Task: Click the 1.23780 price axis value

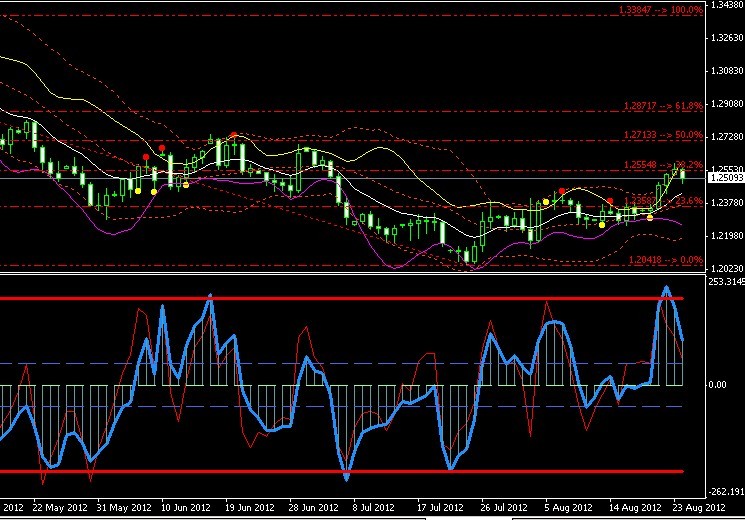Action: tap(727, 203)
